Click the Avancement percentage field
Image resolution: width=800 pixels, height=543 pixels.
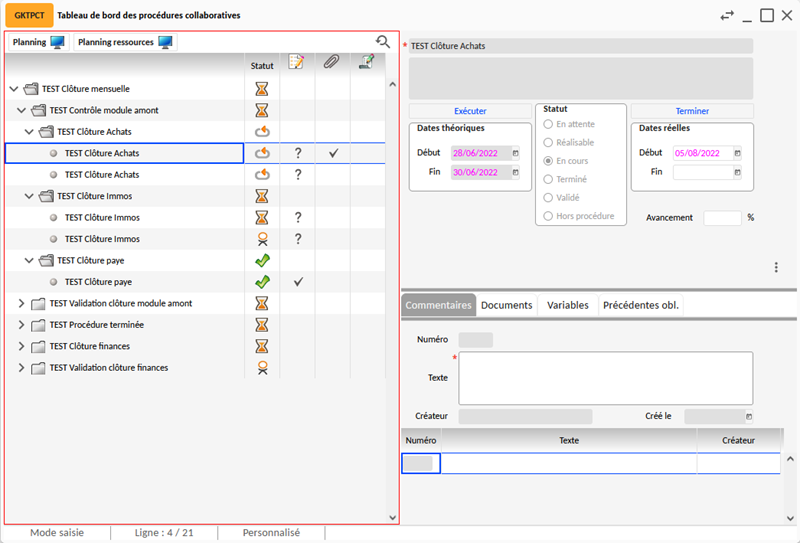coord(722,218)
